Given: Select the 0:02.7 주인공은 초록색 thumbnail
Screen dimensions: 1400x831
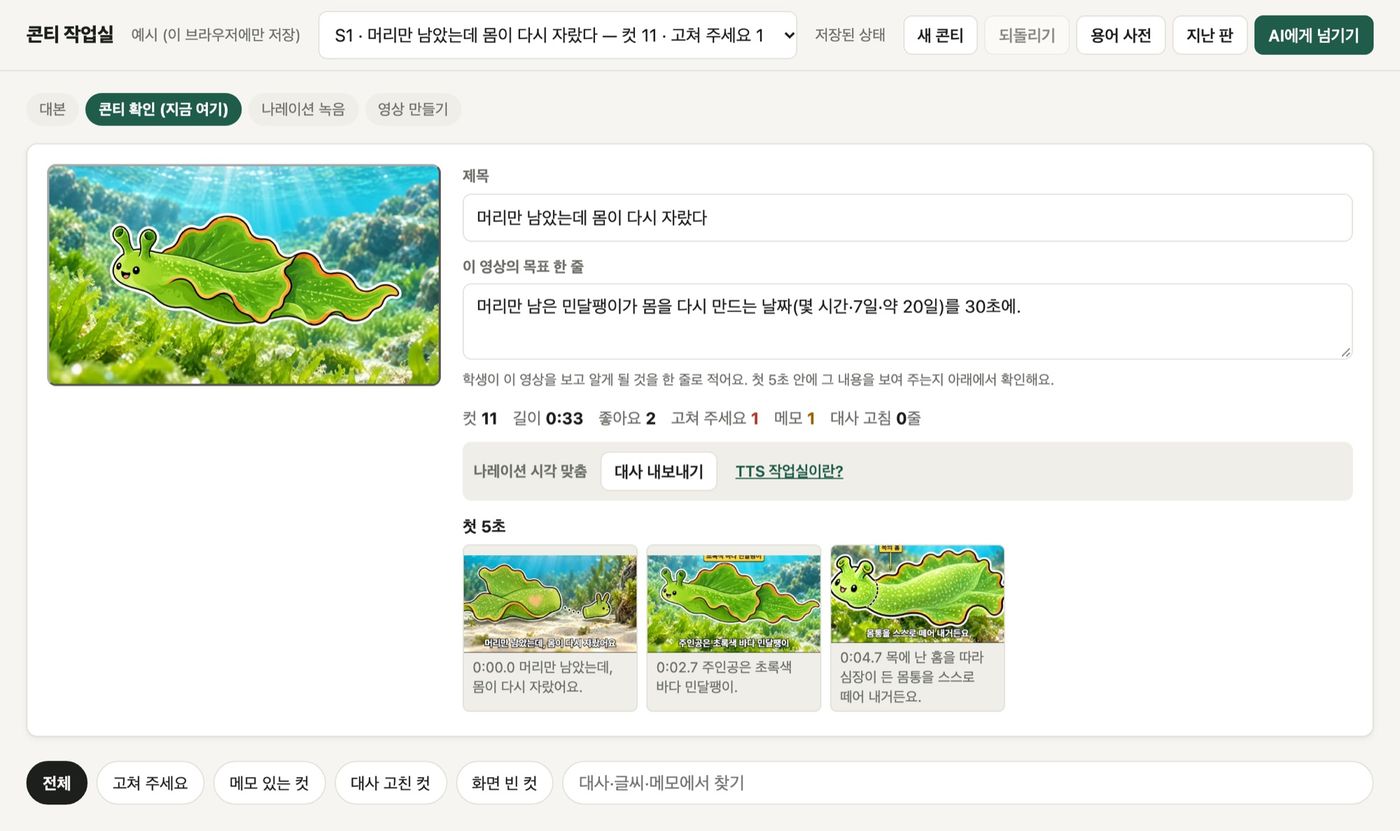Looking at the screenshot, I should pyautogui.click(x=734, y=628).
